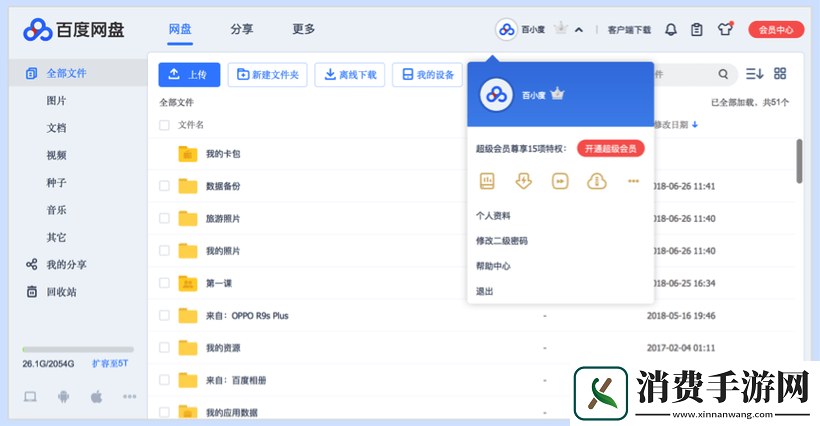Click the 开通超级会员 button
The image size is (820, 426).
[611, 148]
